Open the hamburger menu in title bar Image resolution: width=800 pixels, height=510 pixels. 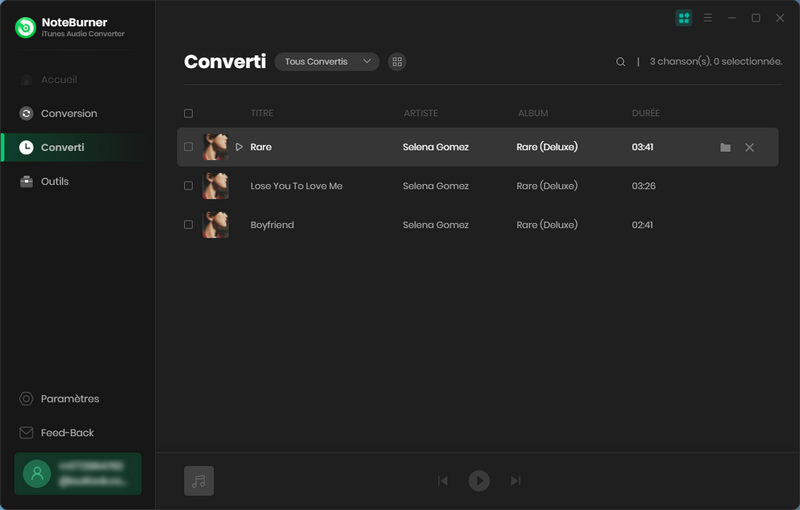coord(708,18)
